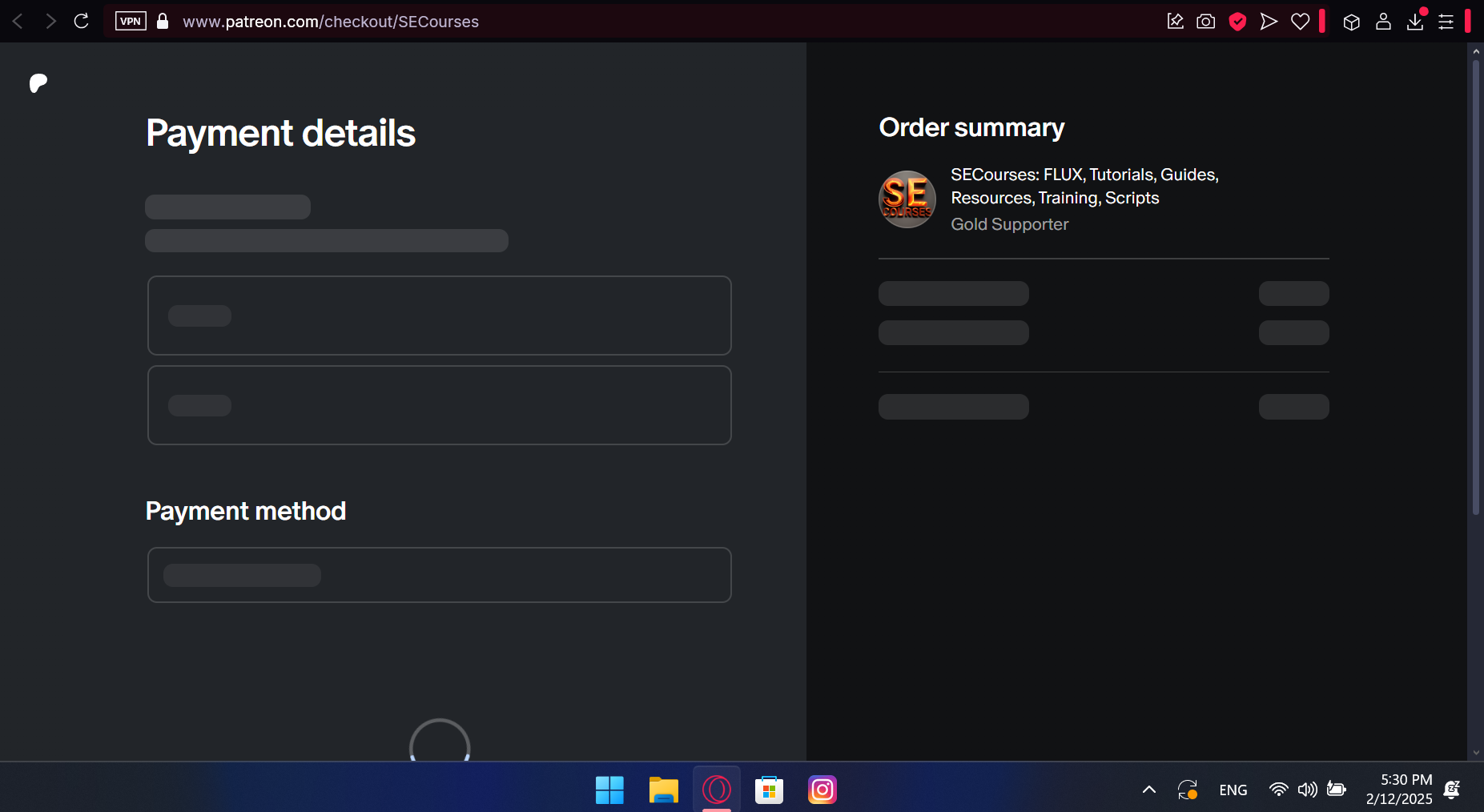This screenshot has height=812, width=1484.
Task: Open File Explorer from the taskbar
Action: [663, 790]
